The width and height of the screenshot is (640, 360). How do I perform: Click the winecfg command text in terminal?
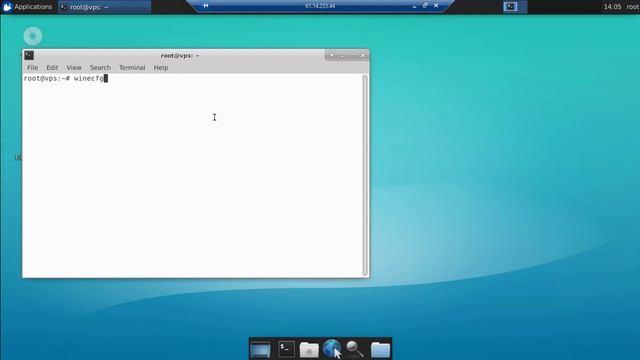pos(89,78)
